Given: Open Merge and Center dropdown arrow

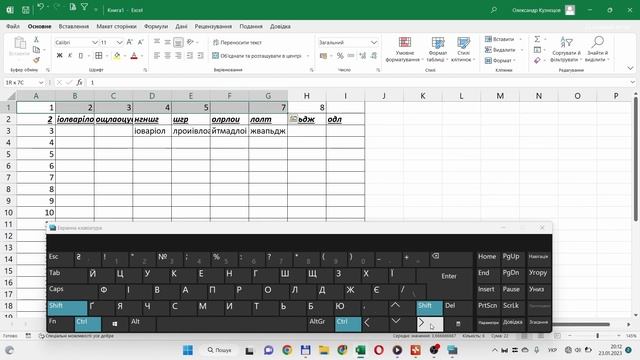Looking at the screenshot, I should pyautogui.click(x=308, y=56).
